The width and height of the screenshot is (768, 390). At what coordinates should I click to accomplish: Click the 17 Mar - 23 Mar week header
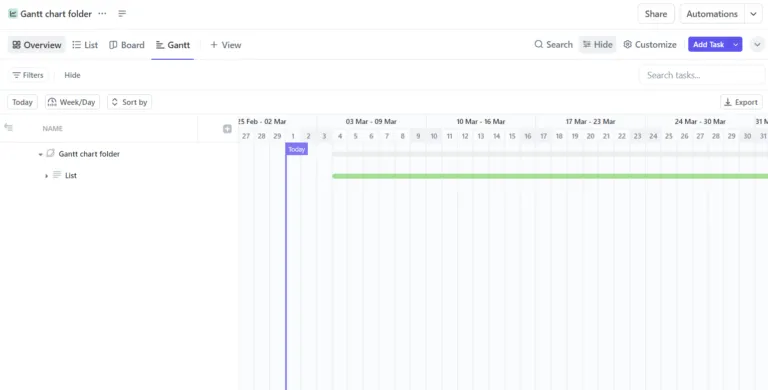tap(590, 122)
